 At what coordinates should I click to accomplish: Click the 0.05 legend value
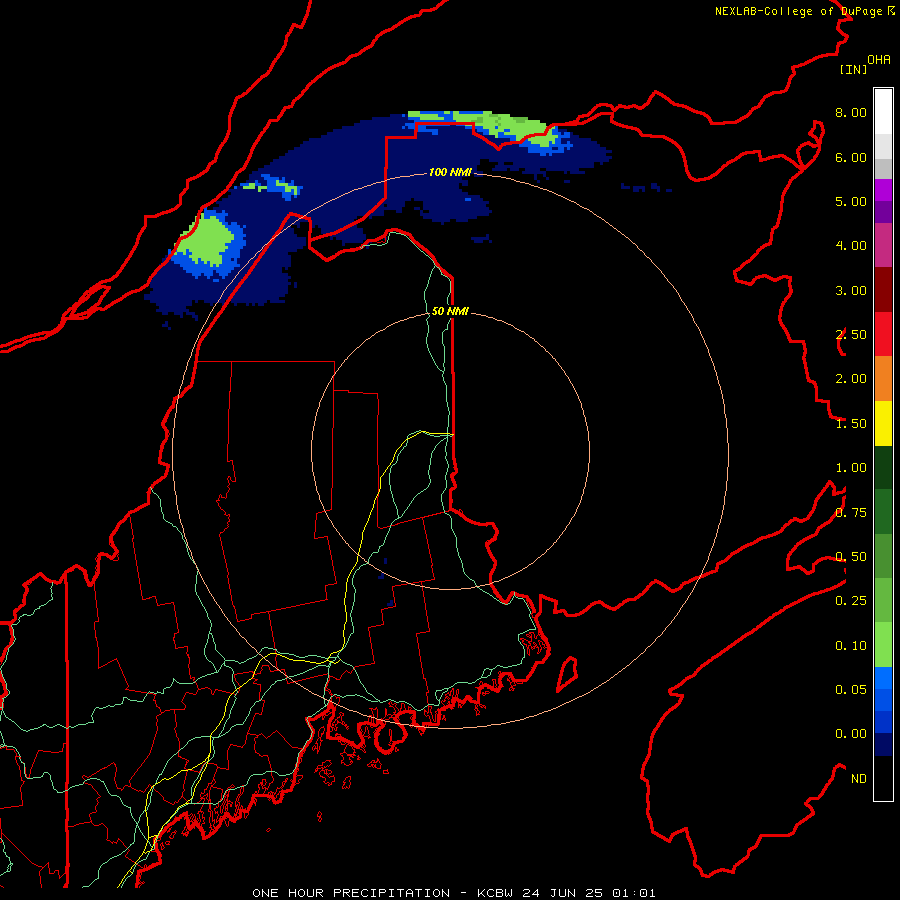click(851, 690)
